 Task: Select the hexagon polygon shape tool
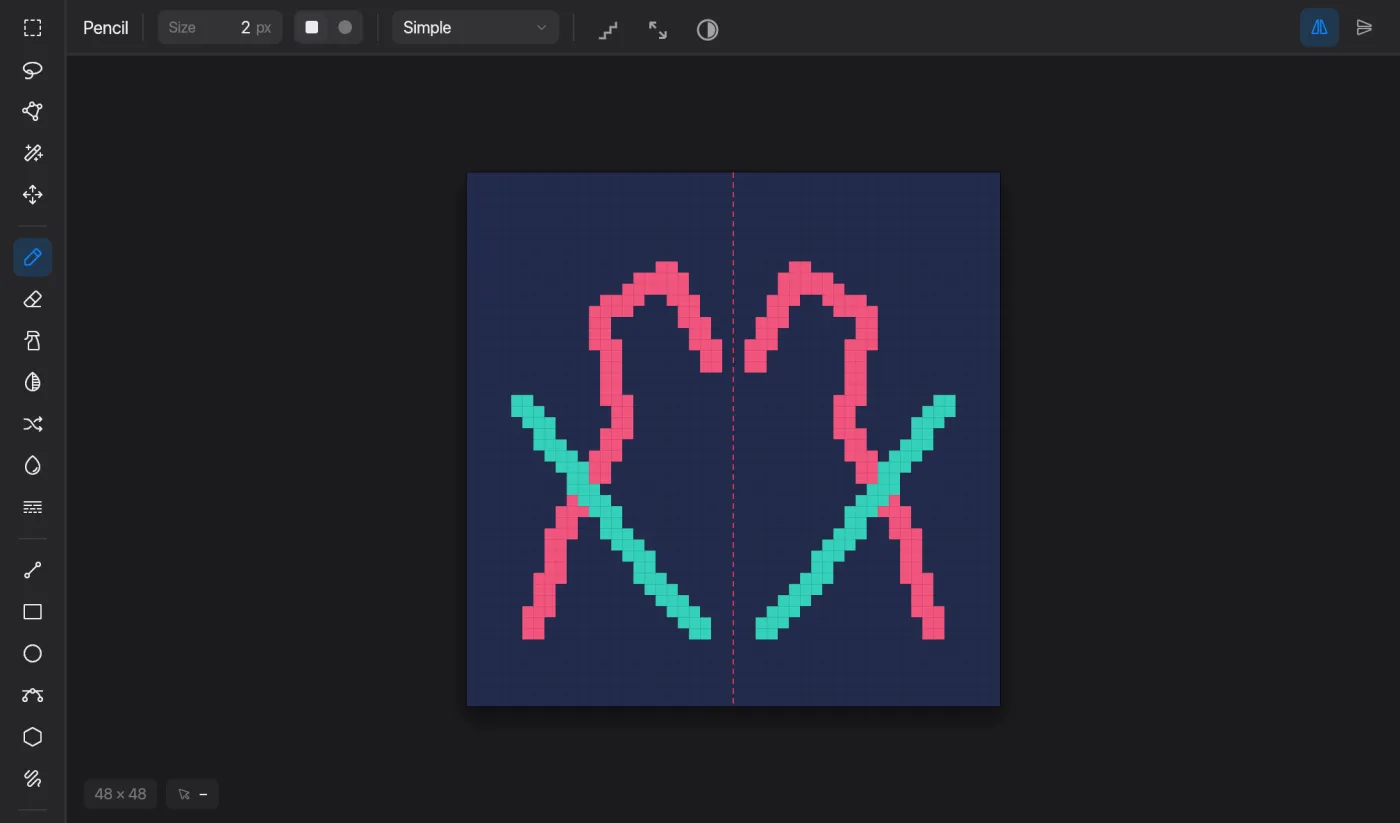[x=33, y=737]
